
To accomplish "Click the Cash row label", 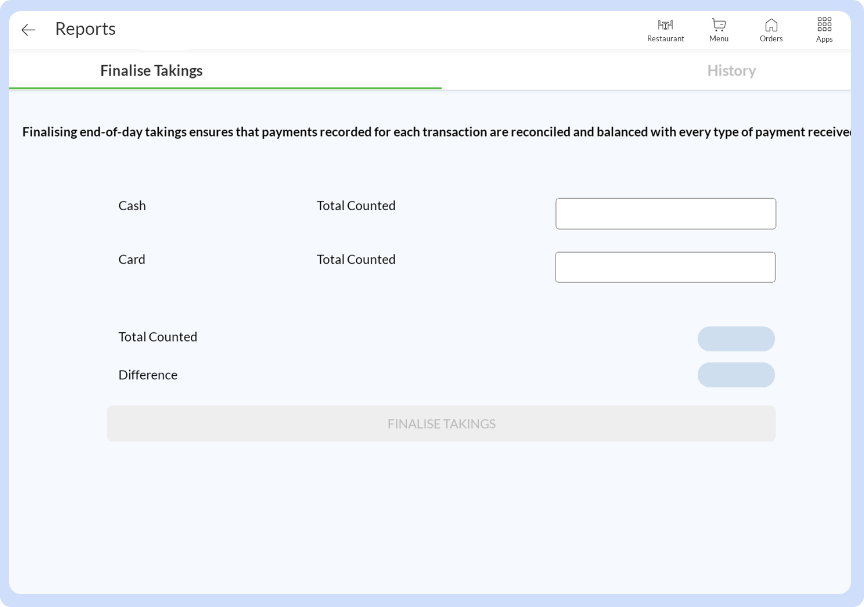I will click(x=131, y=205).
